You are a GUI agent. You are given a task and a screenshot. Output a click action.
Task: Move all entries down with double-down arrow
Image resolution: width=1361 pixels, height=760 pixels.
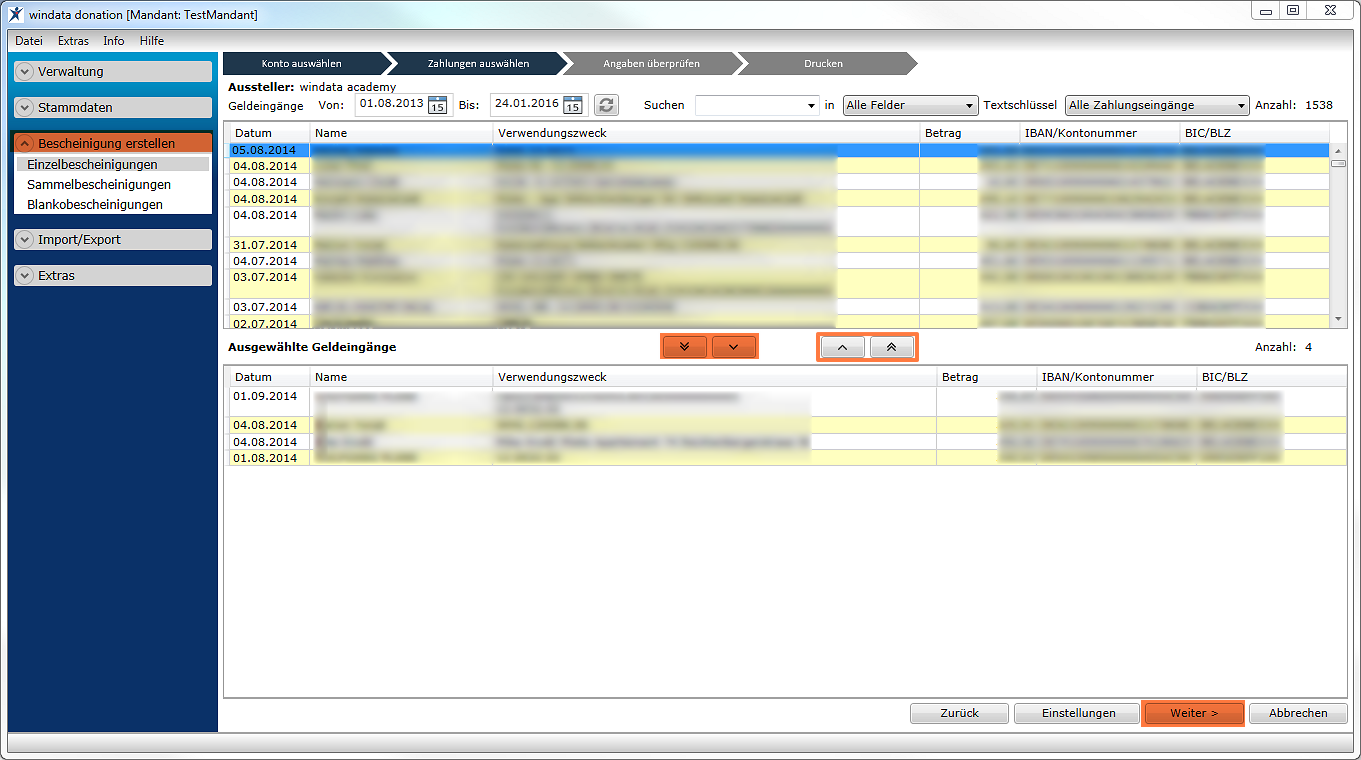[684, 347]
